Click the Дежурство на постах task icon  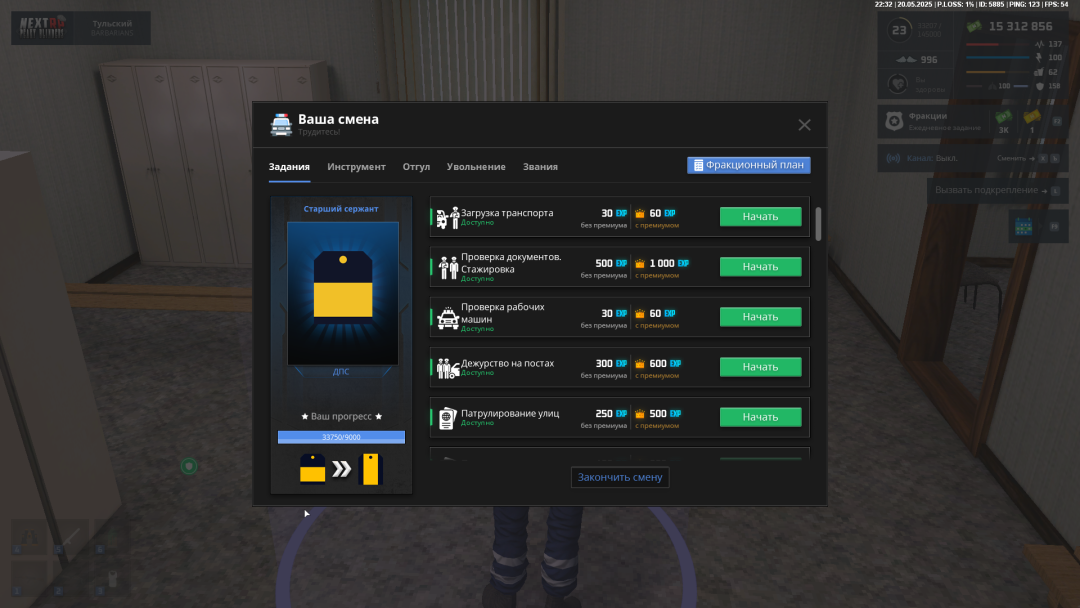448,368
